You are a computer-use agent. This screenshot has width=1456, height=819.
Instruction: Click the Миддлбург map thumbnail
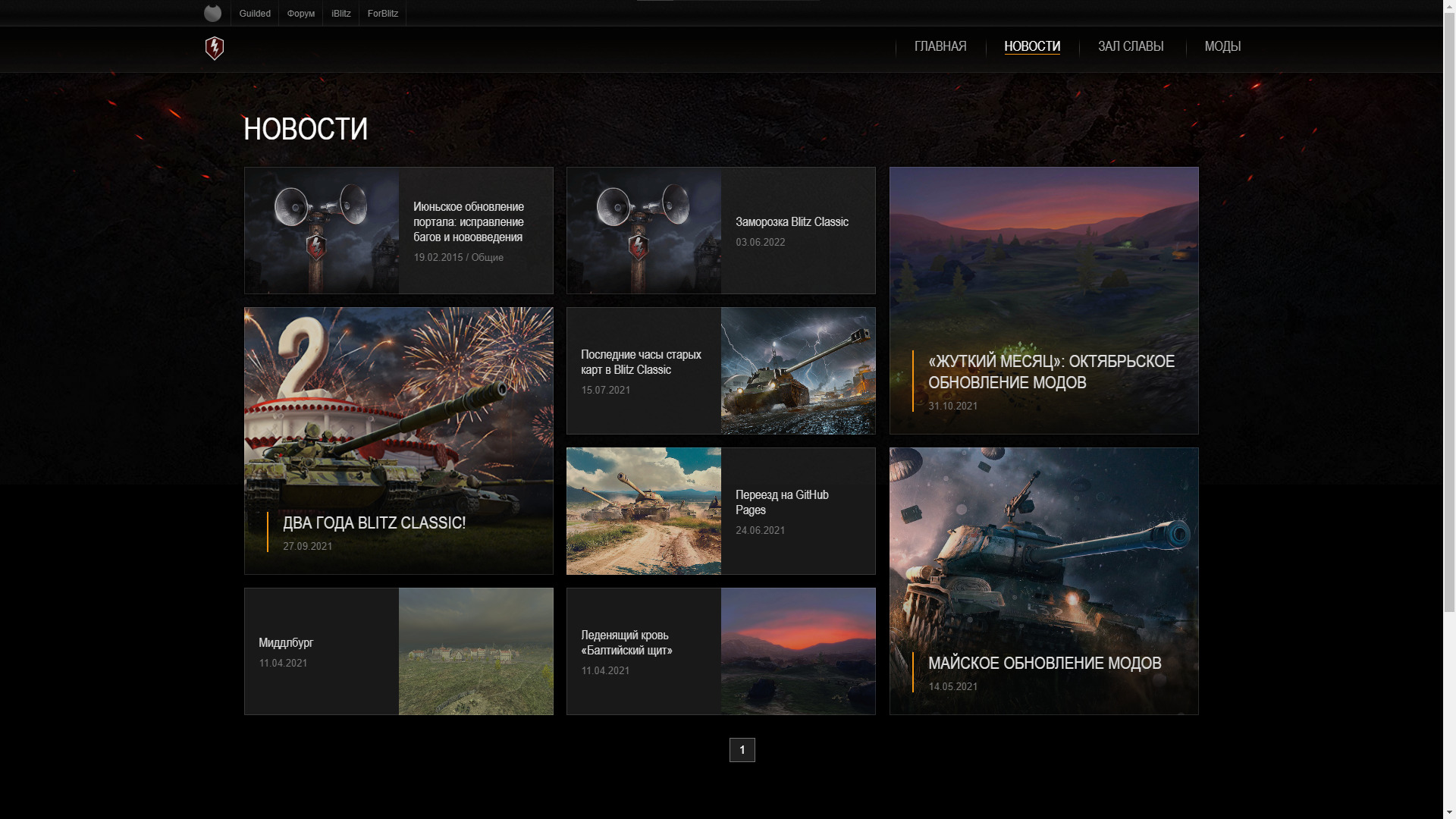[x=475, y=651]
